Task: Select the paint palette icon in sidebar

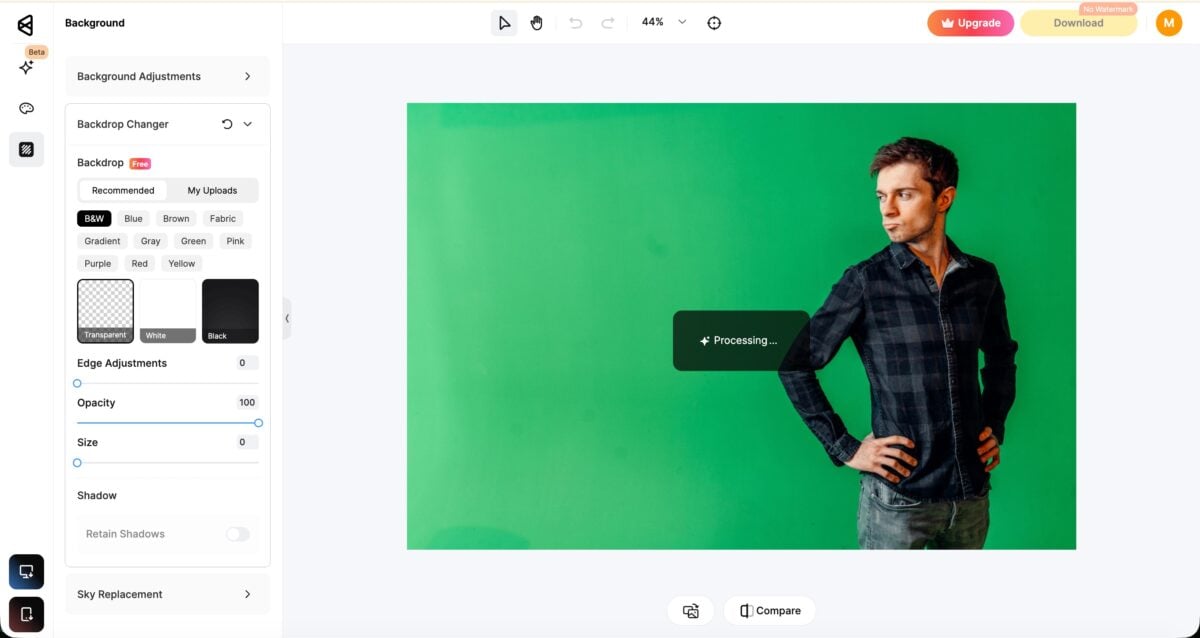Action: point(26,108)
